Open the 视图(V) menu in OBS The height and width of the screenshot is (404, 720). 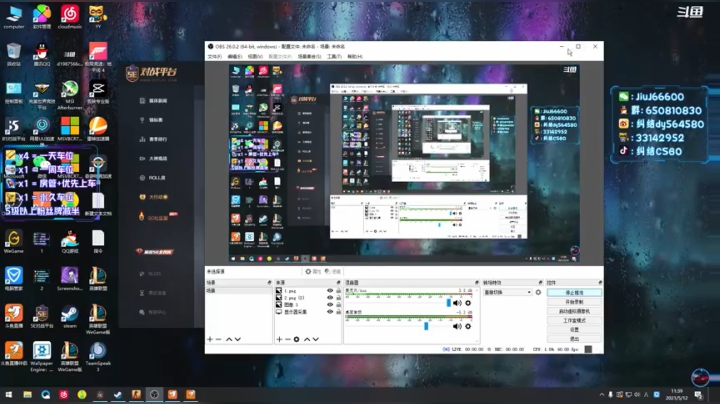(x=255, y=56)
